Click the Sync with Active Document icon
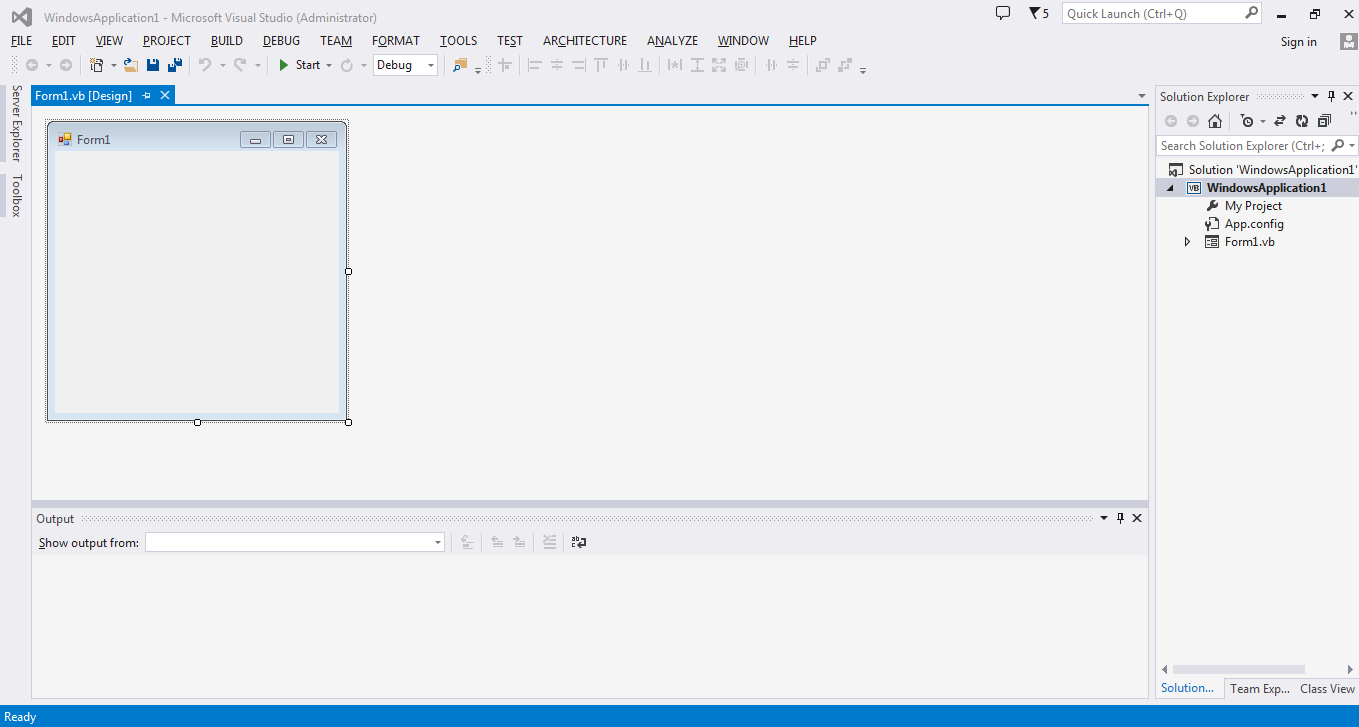 [x=1280, y=121]
